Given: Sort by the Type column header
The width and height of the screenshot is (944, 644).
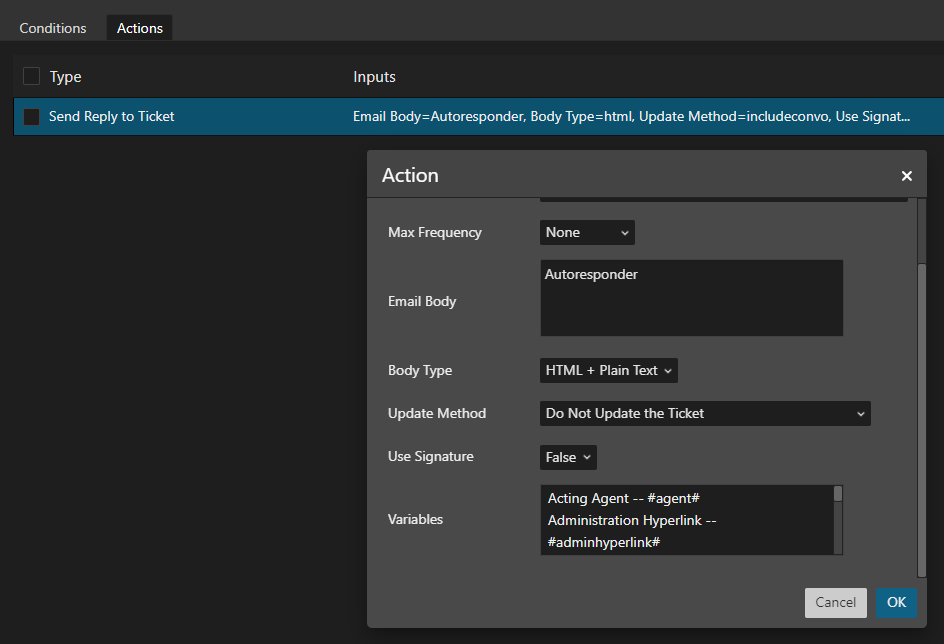Looking at the screenshot, I should click(x=66, y=77).
